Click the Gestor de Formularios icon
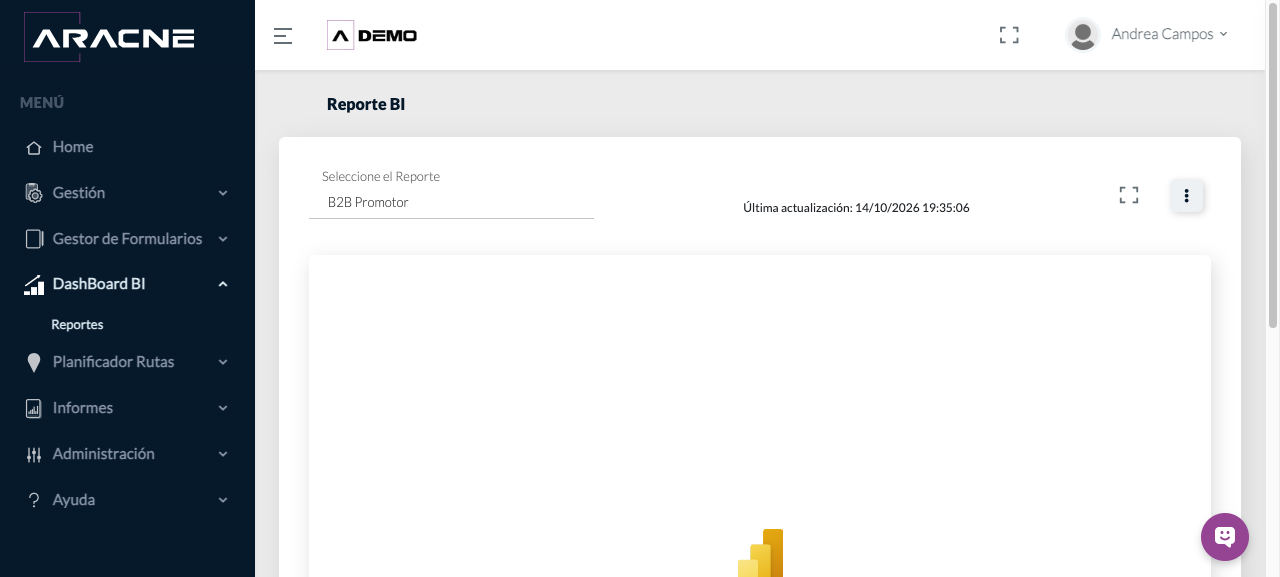The width and height of the screenshot is (1280, 577). (x=34, y=239)
